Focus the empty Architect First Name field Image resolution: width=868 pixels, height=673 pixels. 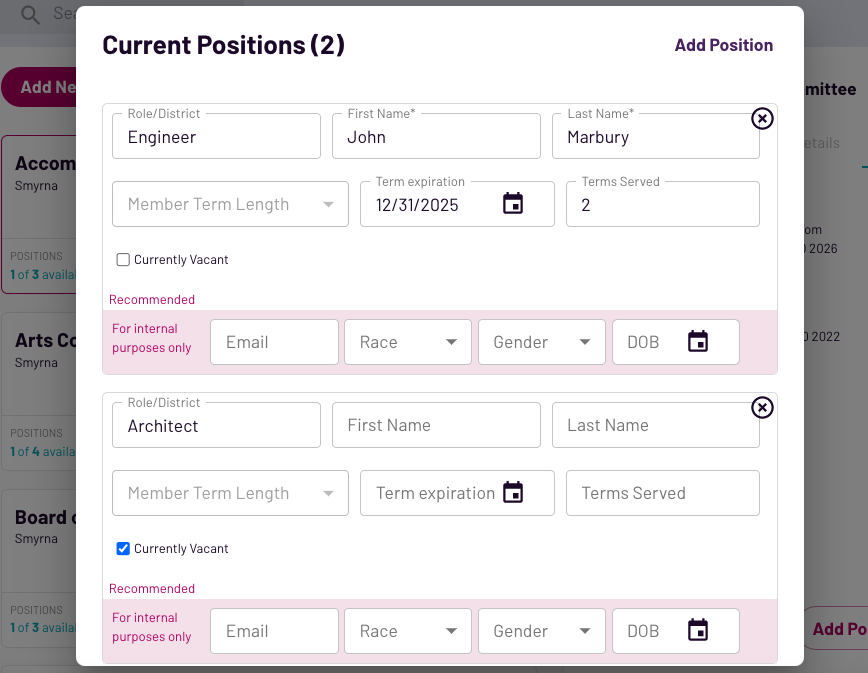(x=436, y=426)
